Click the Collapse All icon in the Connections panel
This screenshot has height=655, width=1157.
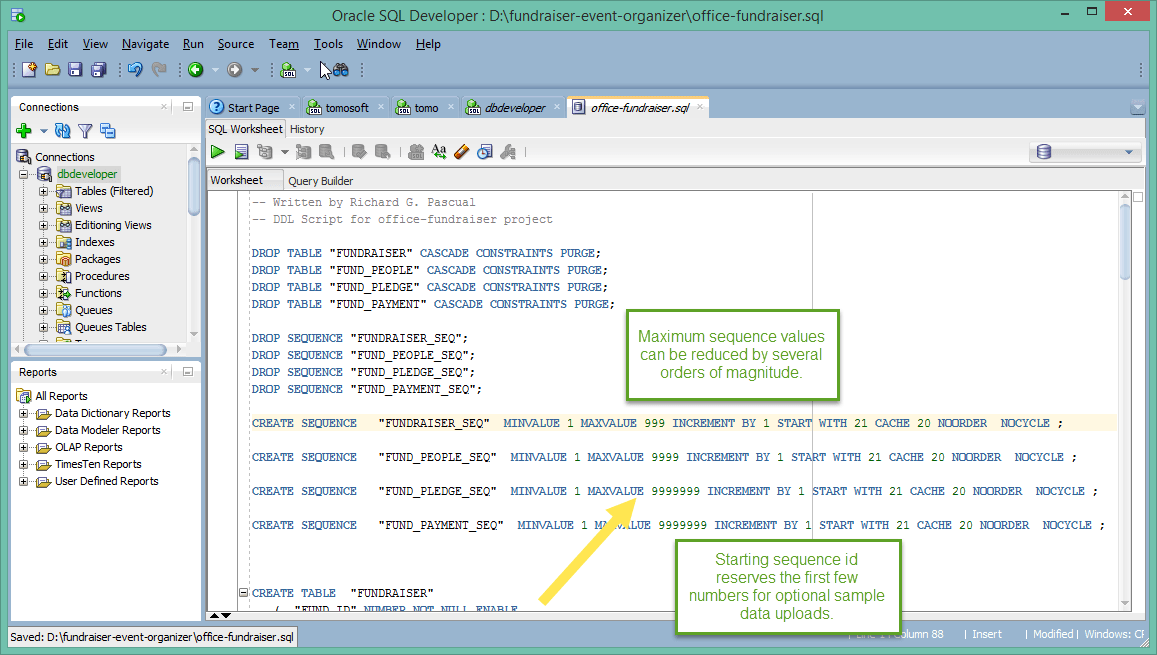click(108, 131)
